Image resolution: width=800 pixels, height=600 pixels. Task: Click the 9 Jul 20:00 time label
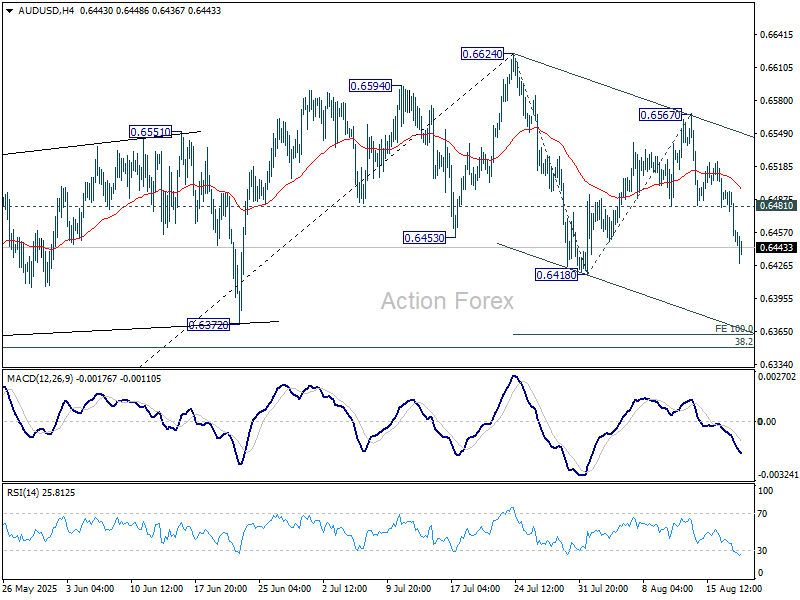[x=408, y=588]
